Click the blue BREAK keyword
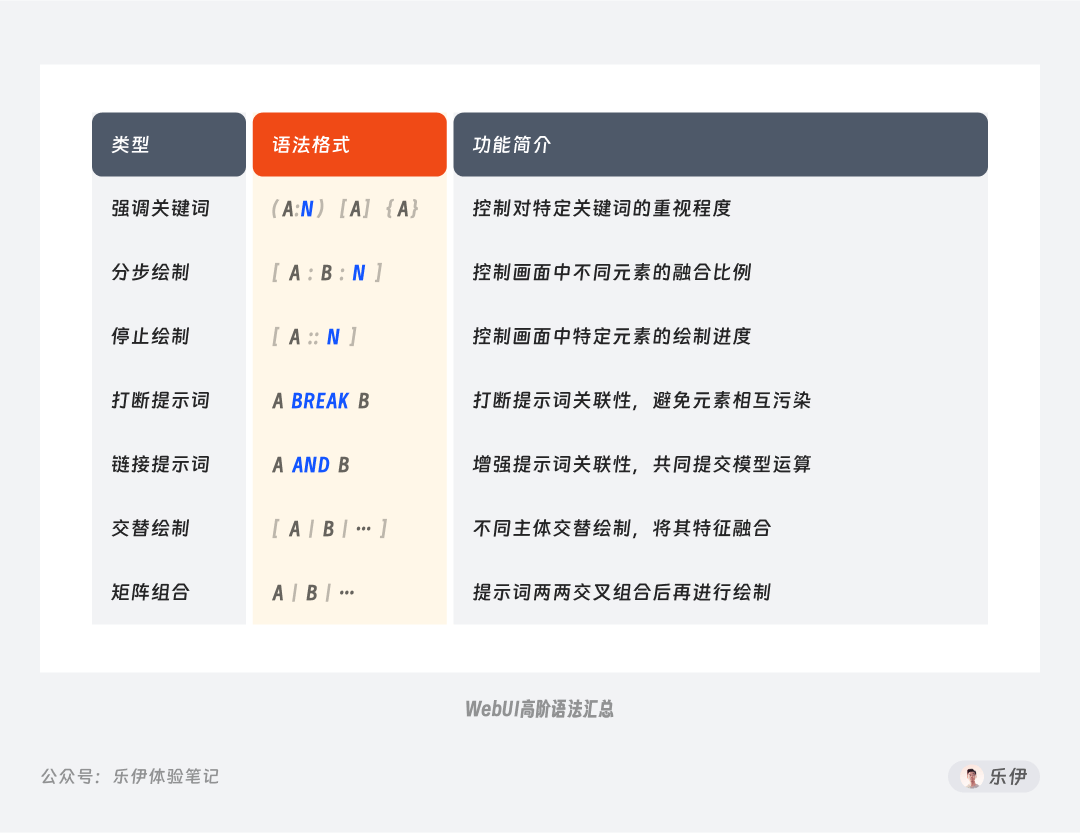This screenshot has width=1080, height=833. click(320, 401)
